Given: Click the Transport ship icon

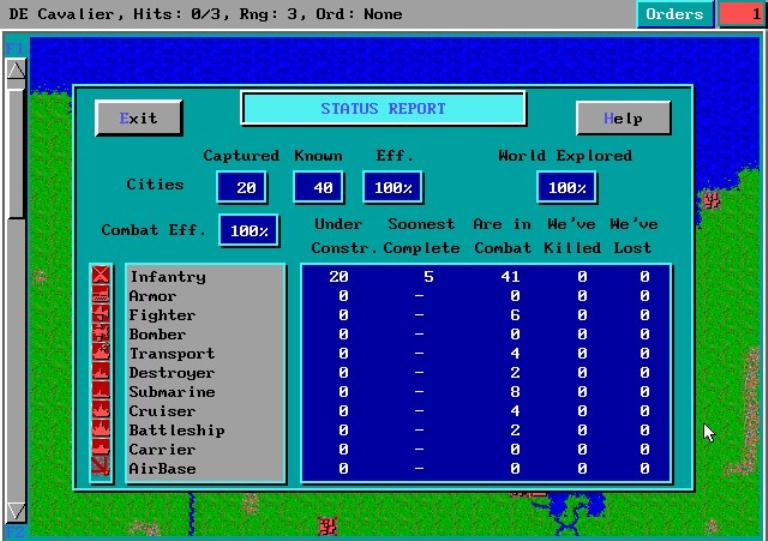Looking at the screenshot, I should 101,353.
